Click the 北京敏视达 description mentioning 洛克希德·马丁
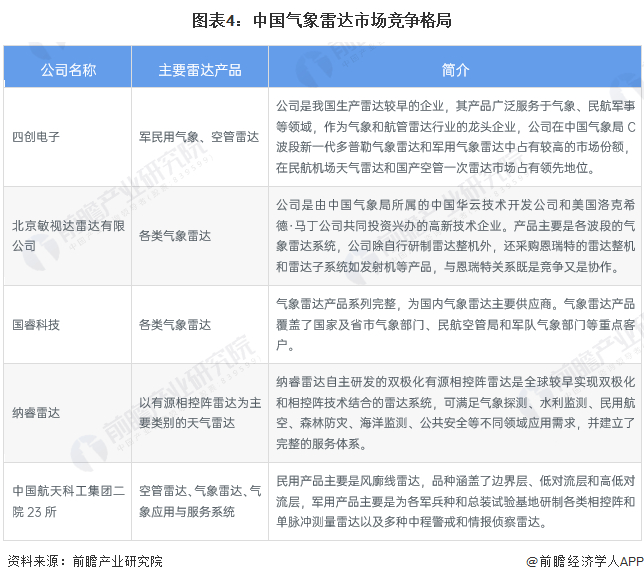The height and width of the screenshot is (582, 644). [455, 236]
